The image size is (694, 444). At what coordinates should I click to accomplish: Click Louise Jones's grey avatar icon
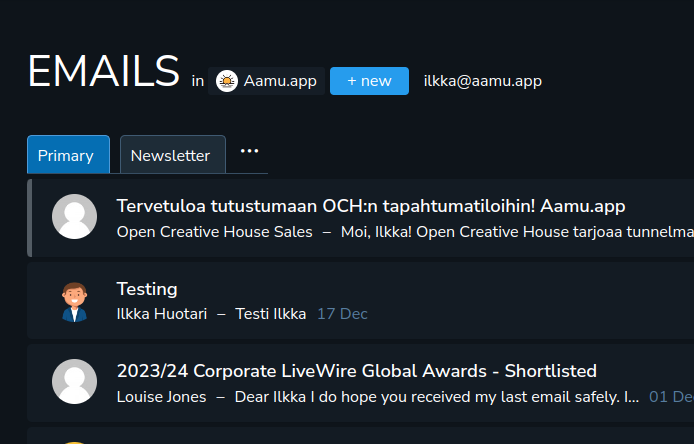tap(74, 381)
